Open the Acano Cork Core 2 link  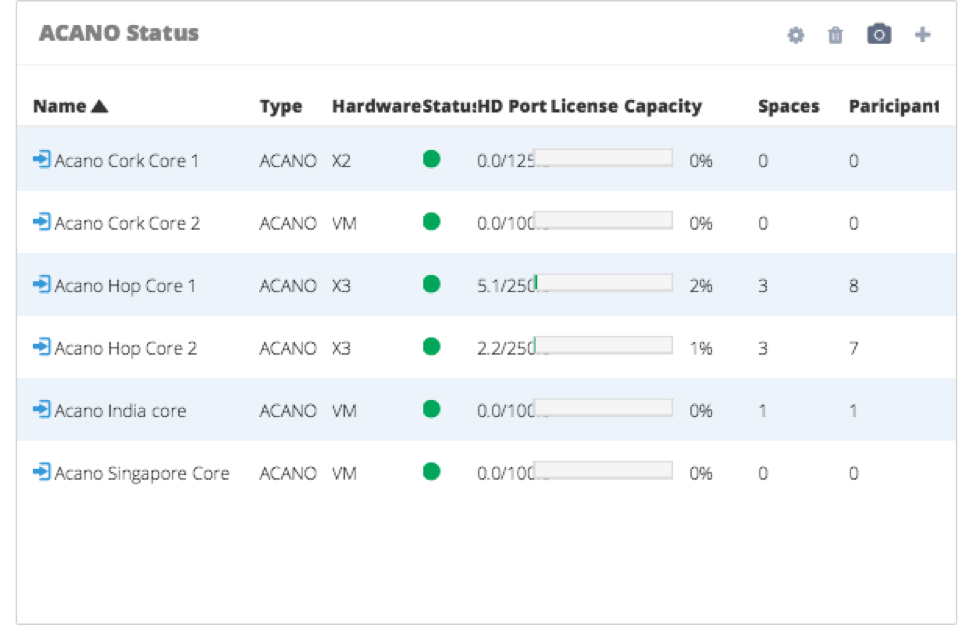[x=127, y=223]
